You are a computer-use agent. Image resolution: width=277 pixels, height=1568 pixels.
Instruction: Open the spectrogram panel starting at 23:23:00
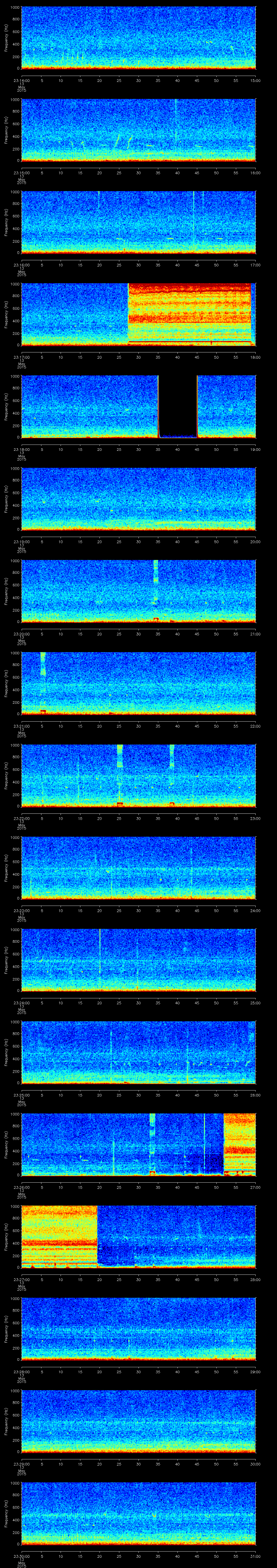pos(138,868)
